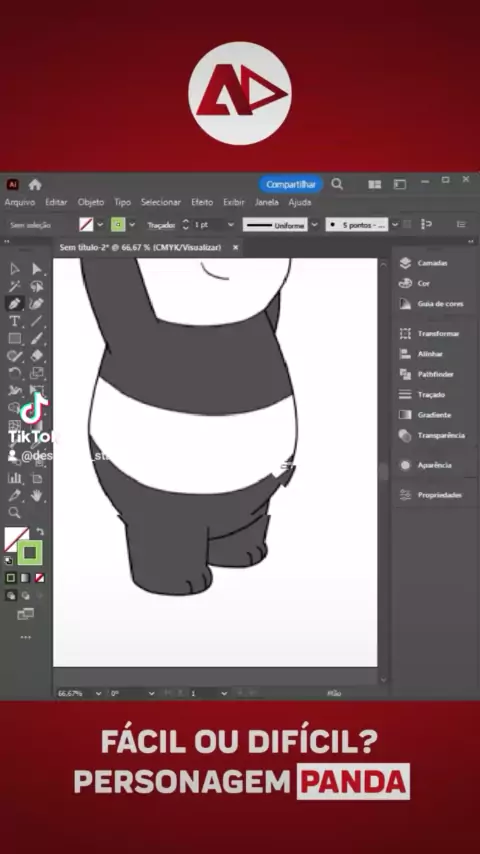Set paint mode to Color
Image resolution: width=480 pixels, height=854 pixels.
[x=11, y=578]
